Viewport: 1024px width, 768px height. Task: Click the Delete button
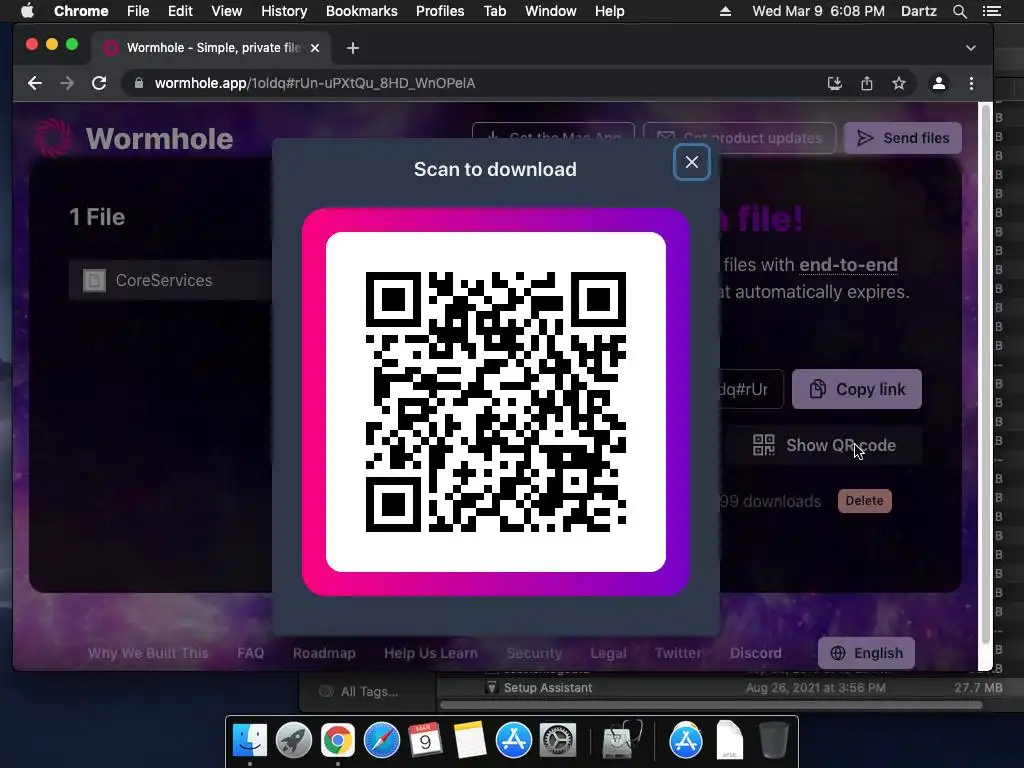(x=865, y=501)
